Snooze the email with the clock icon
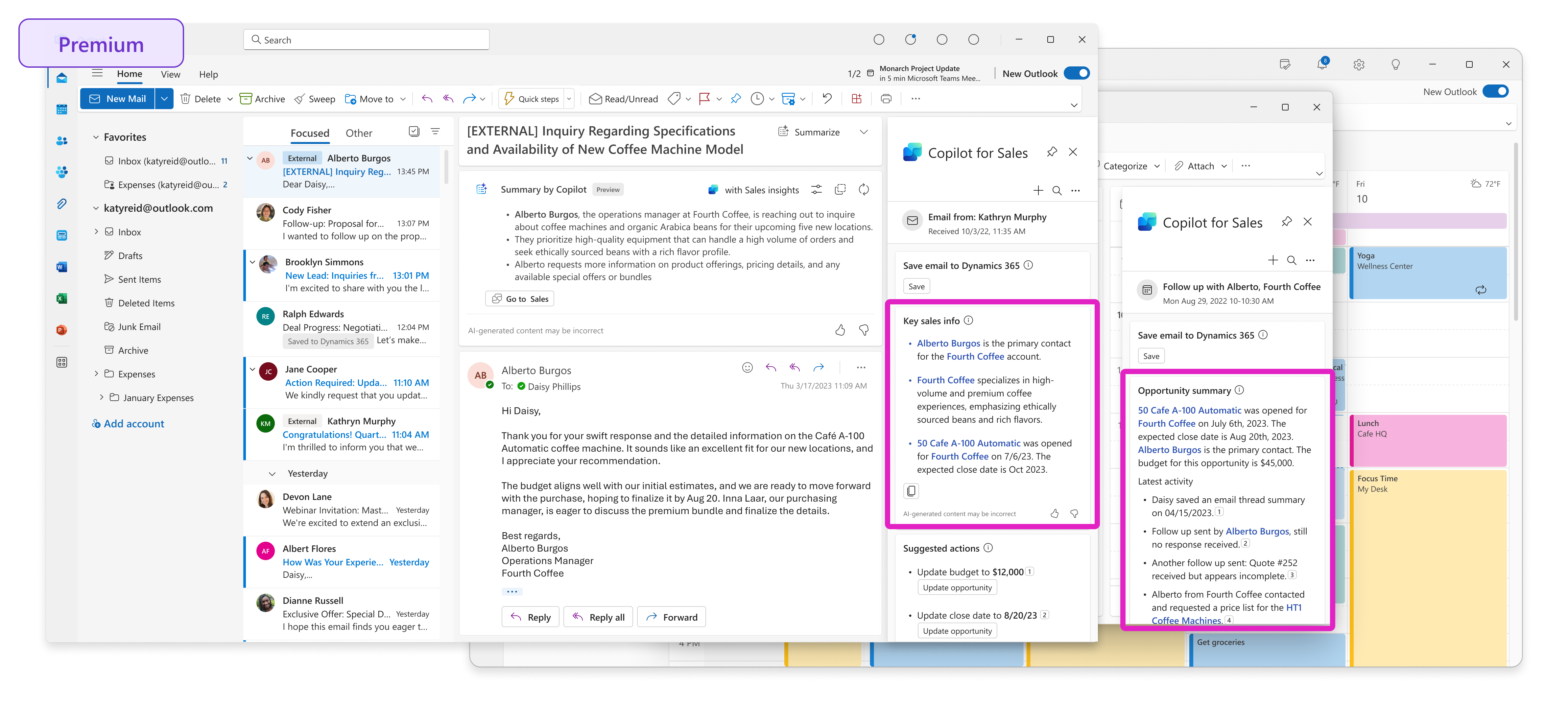Image resolution: width=1568 pixels, height=710 pixels. pyautogui.click(x=757, y=98)
